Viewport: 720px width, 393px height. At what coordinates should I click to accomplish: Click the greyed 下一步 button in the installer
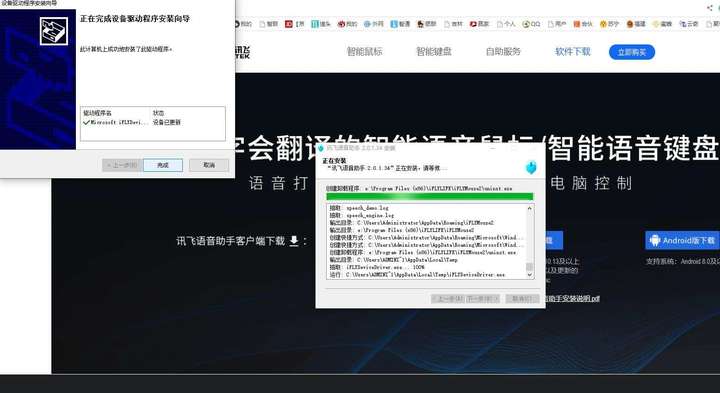[482, 299]
